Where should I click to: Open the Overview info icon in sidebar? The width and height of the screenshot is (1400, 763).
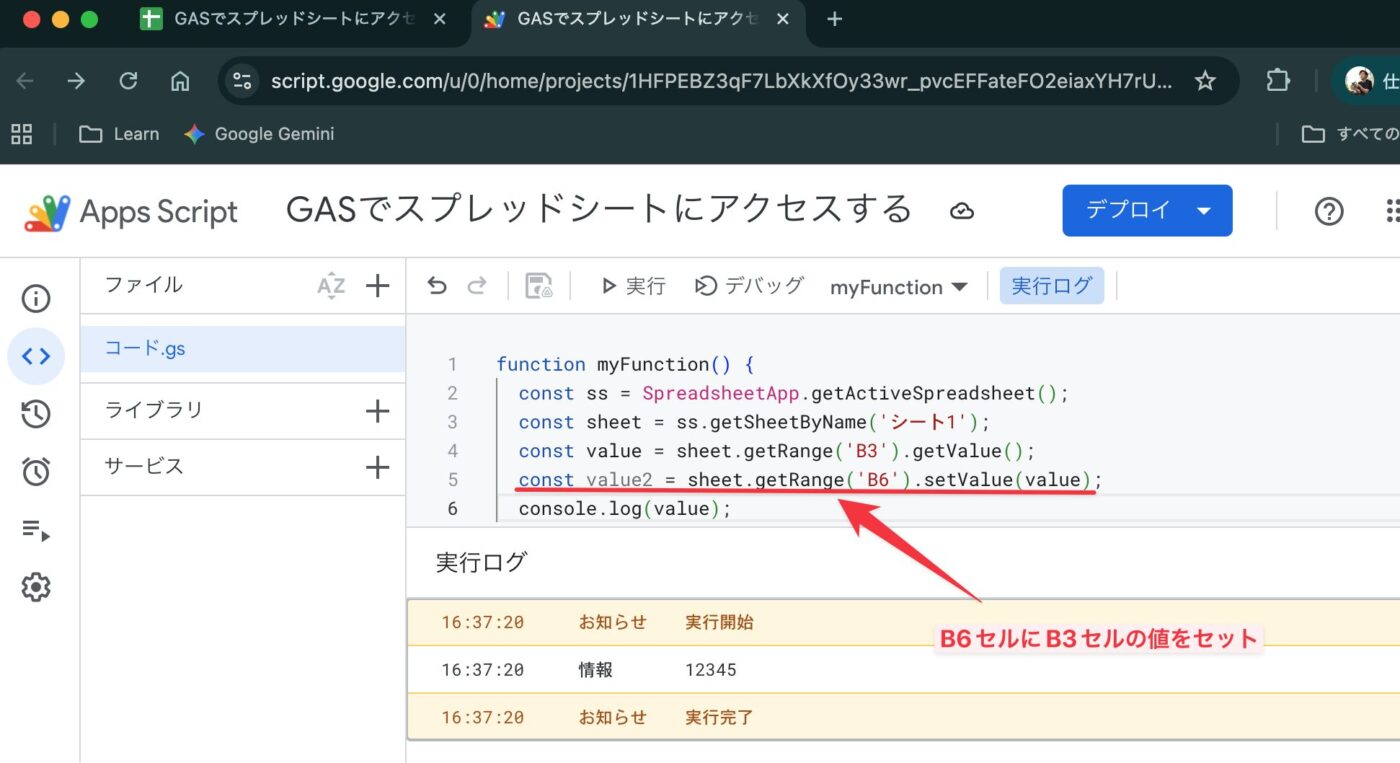click(36, 298)
